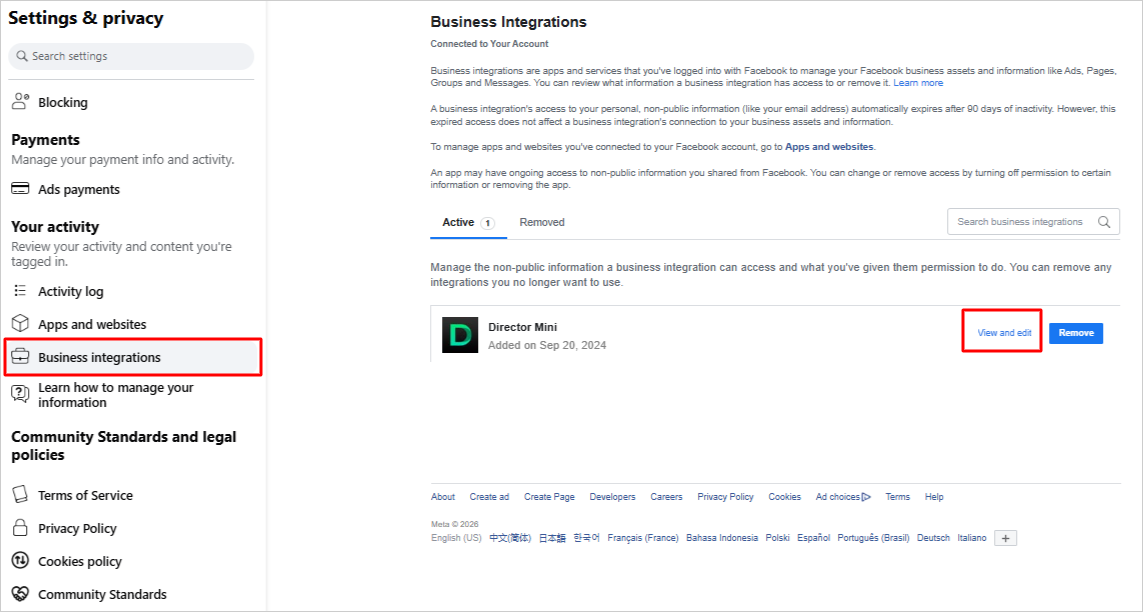Viewport: 1143px width, 612px height.
Task: Click the Cookies policy icon
Action: (x=20, y=561)
